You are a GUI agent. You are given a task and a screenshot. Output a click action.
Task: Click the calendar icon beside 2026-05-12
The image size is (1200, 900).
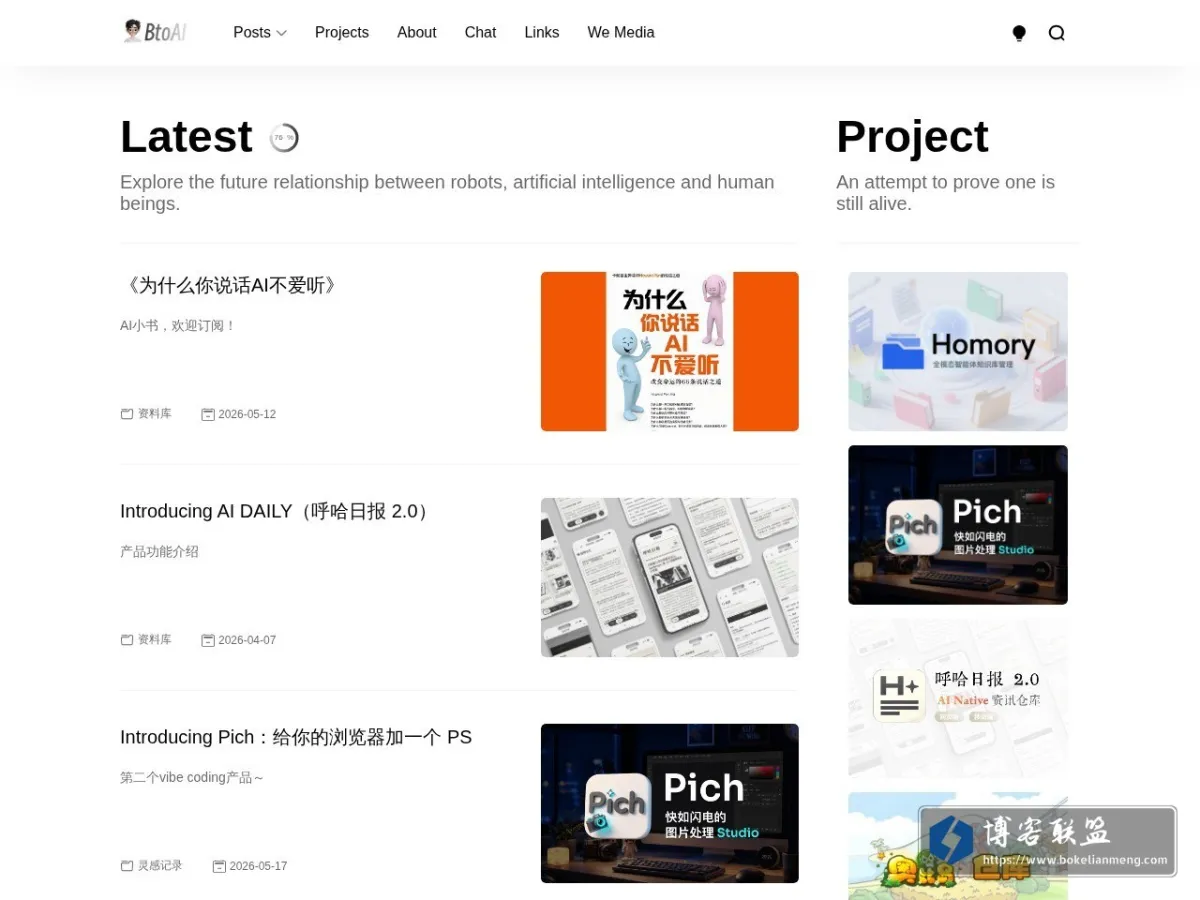208,414
